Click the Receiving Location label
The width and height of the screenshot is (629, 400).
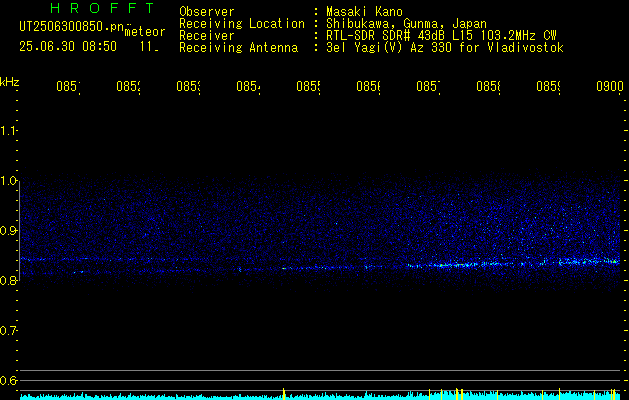coord(242,24)
